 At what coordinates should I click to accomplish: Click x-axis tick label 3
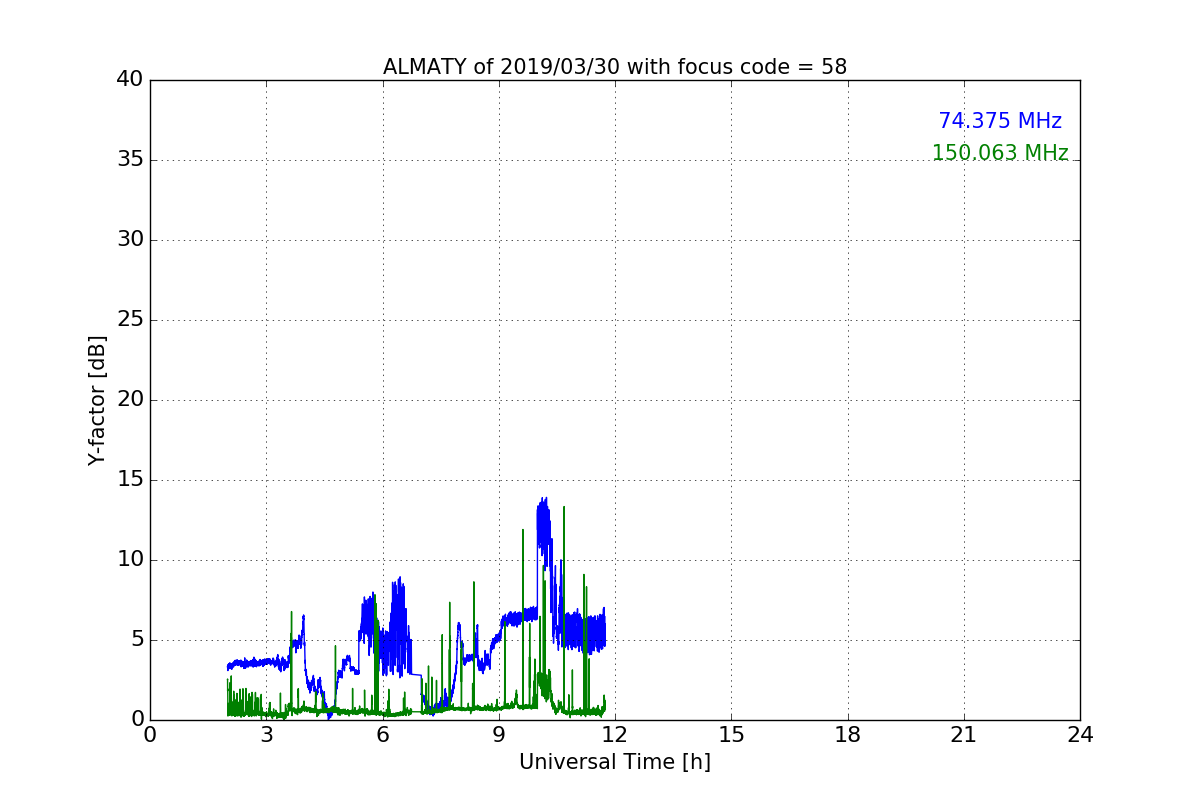coord(266,735)
